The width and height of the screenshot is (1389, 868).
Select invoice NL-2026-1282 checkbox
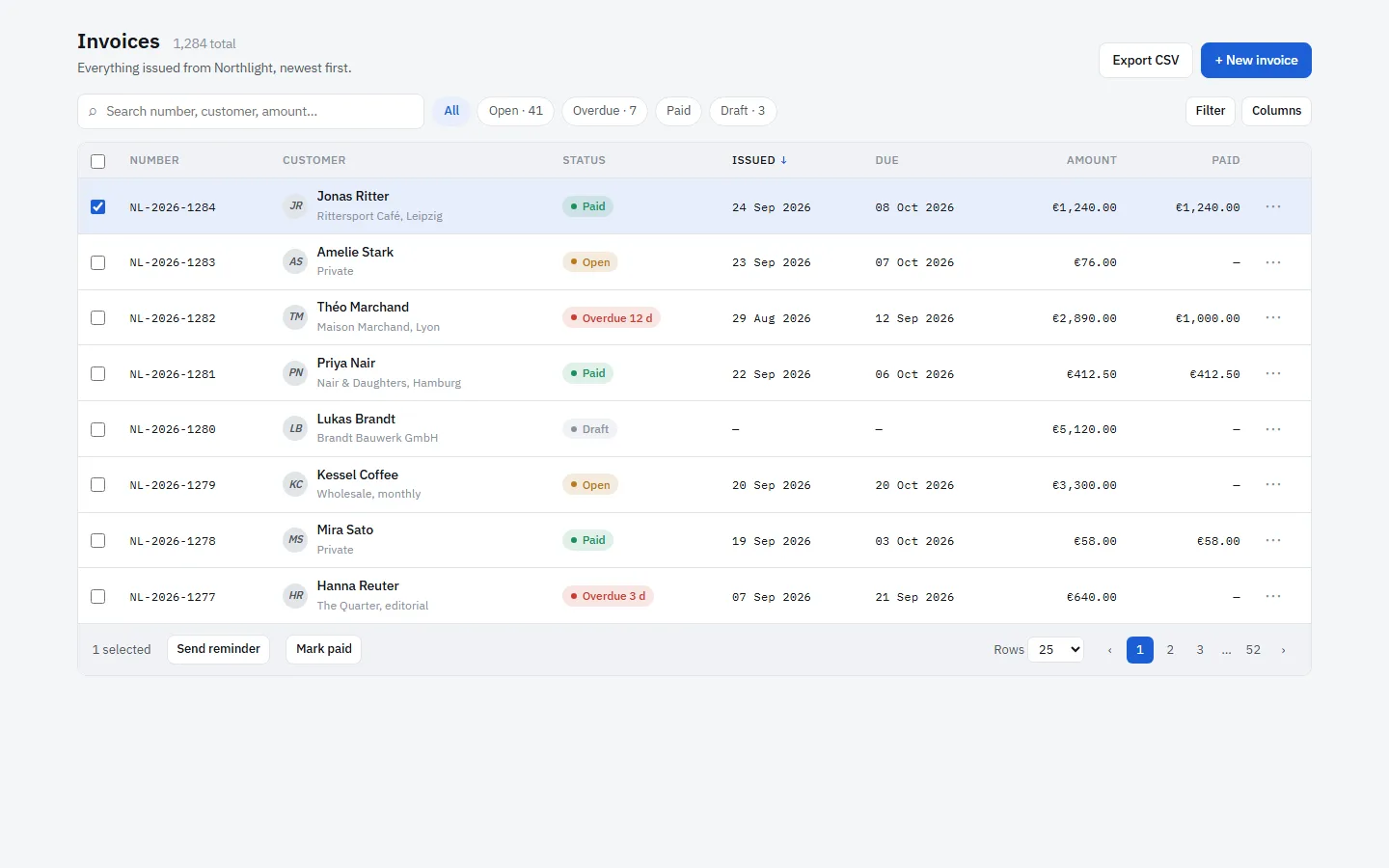click(x=97, y=317)
